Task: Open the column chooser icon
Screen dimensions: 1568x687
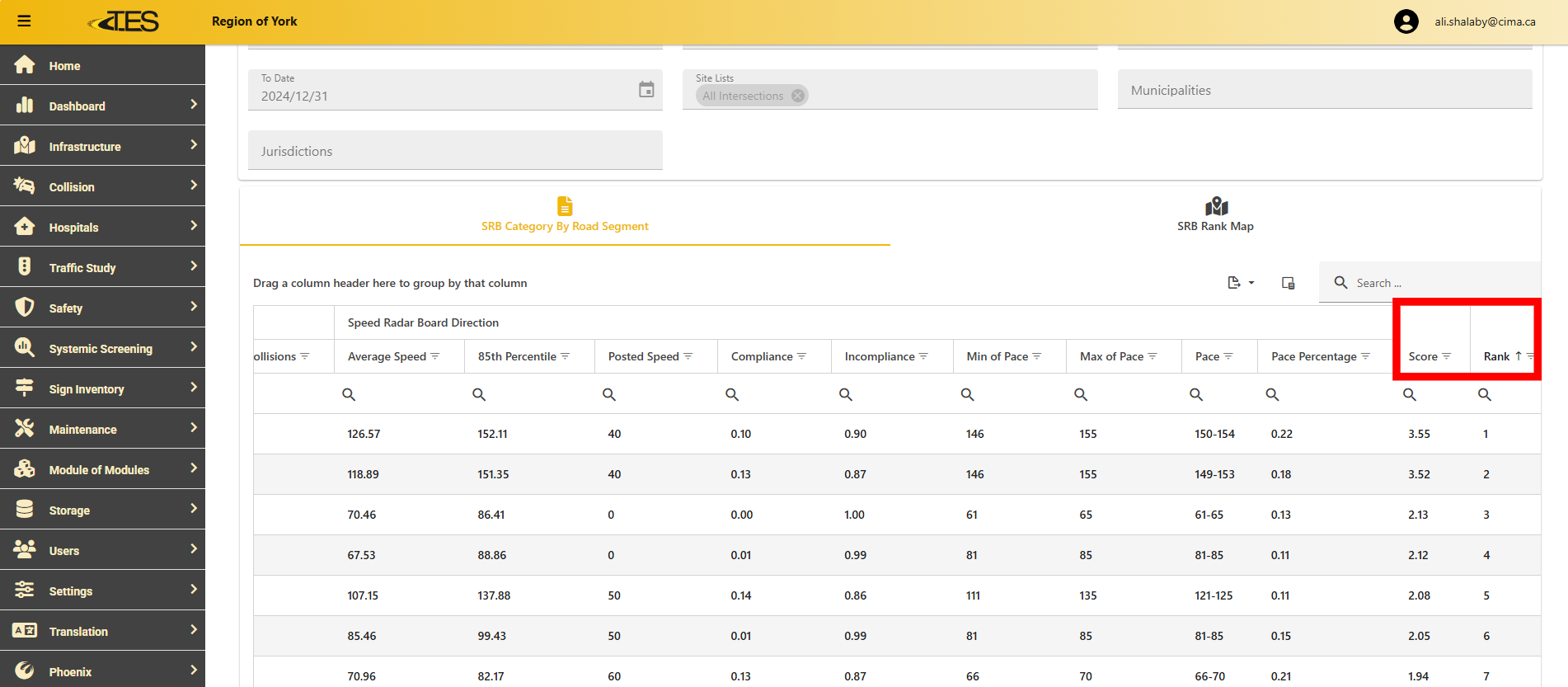Action: point(1288,283)
